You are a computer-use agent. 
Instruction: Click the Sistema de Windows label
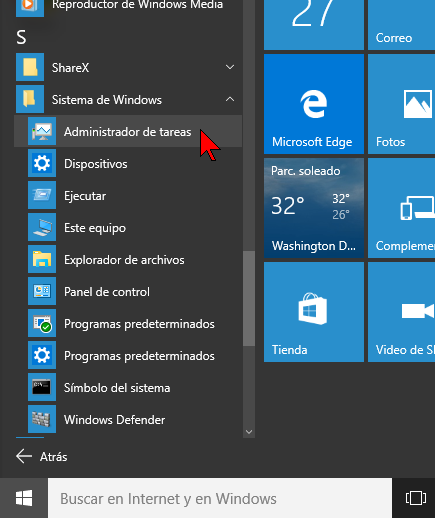pyautogui.click(x=107, y=100)
